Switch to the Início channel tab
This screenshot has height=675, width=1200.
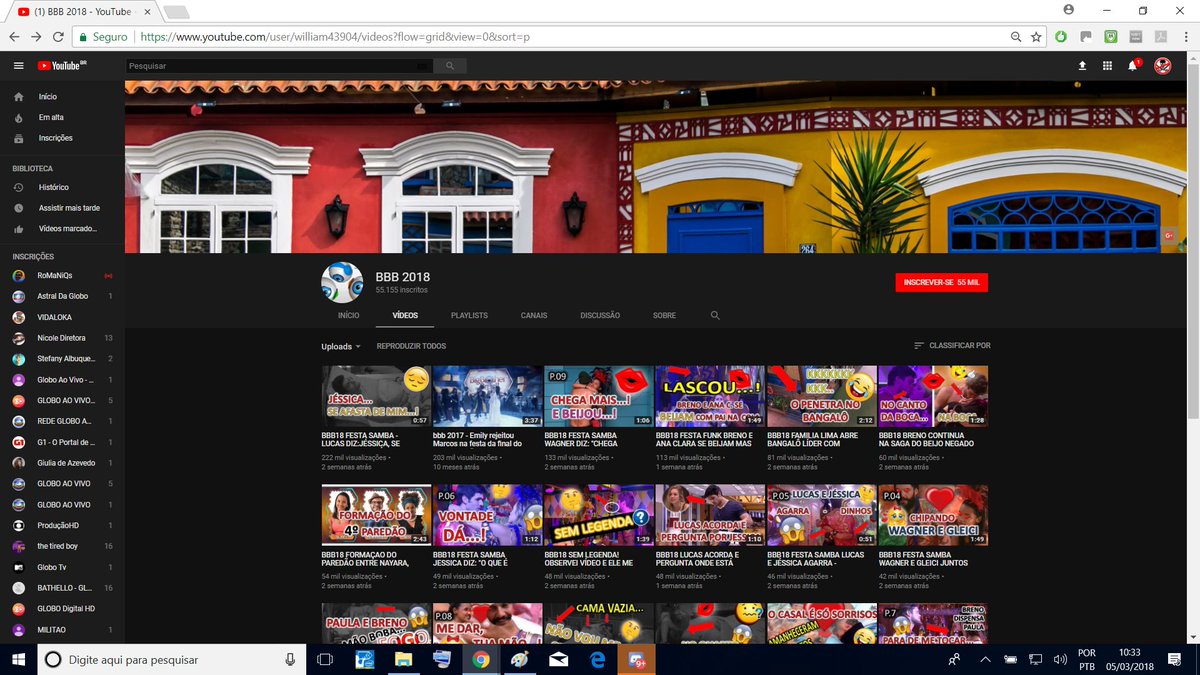pyautogui.click(x=348, y=315)
